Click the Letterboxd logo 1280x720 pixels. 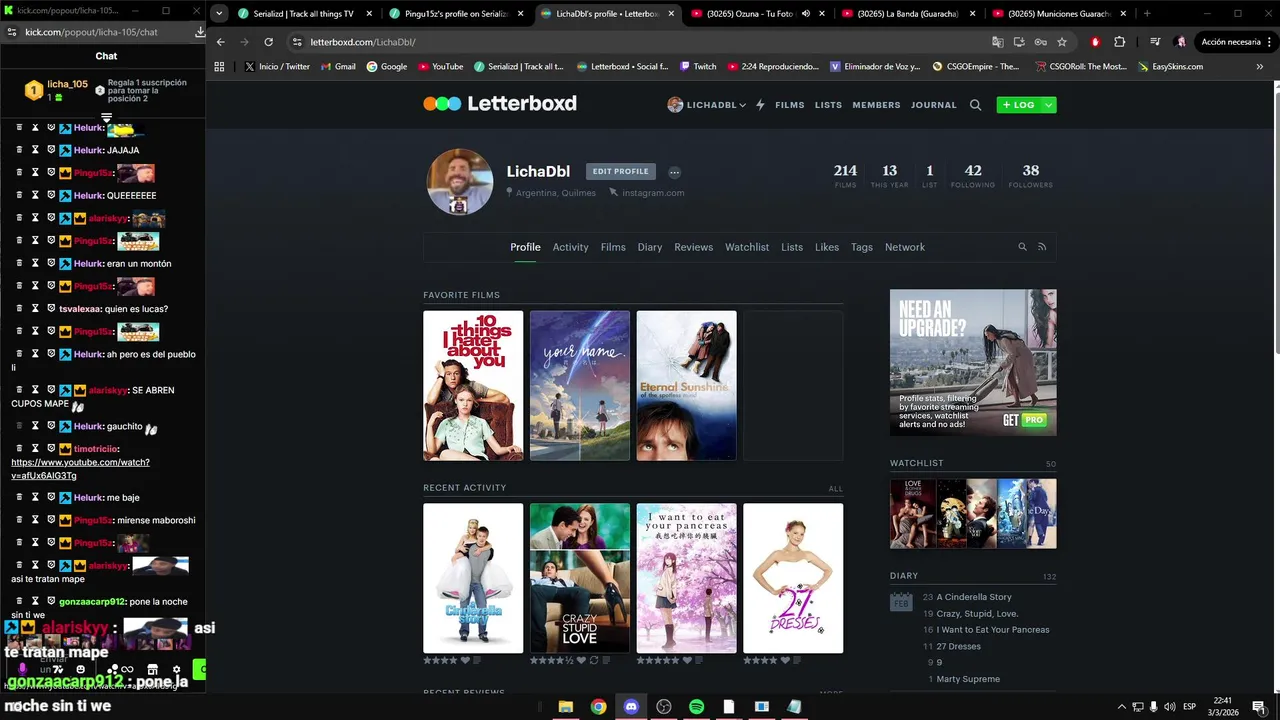click(500, 103)
